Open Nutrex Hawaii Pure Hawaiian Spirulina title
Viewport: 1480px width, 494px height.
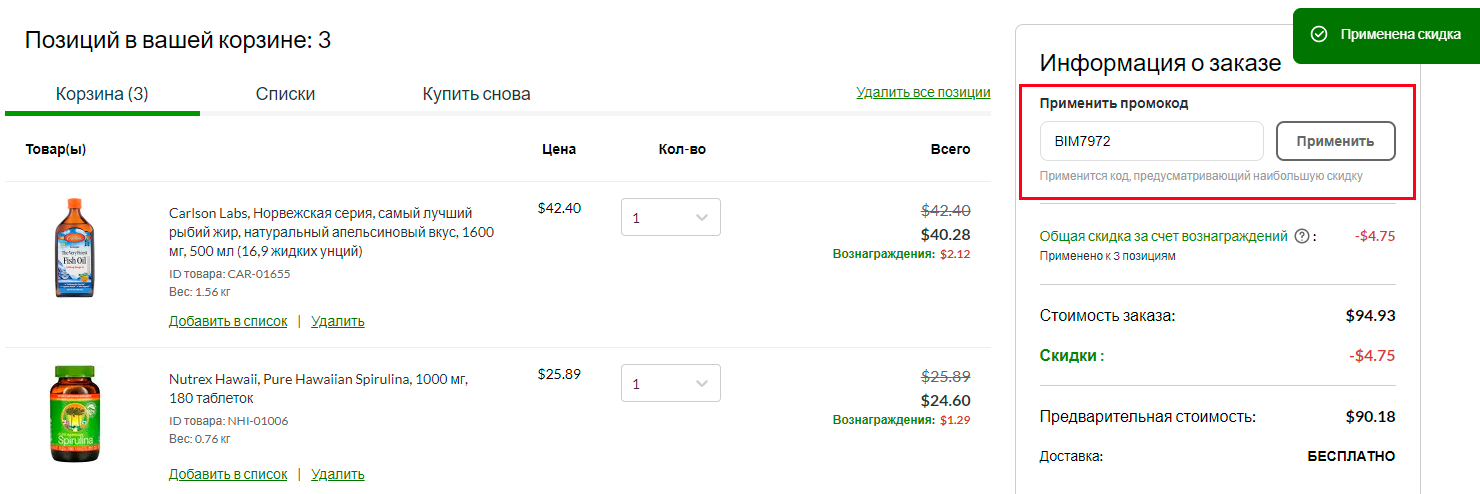tap(319, 389)
